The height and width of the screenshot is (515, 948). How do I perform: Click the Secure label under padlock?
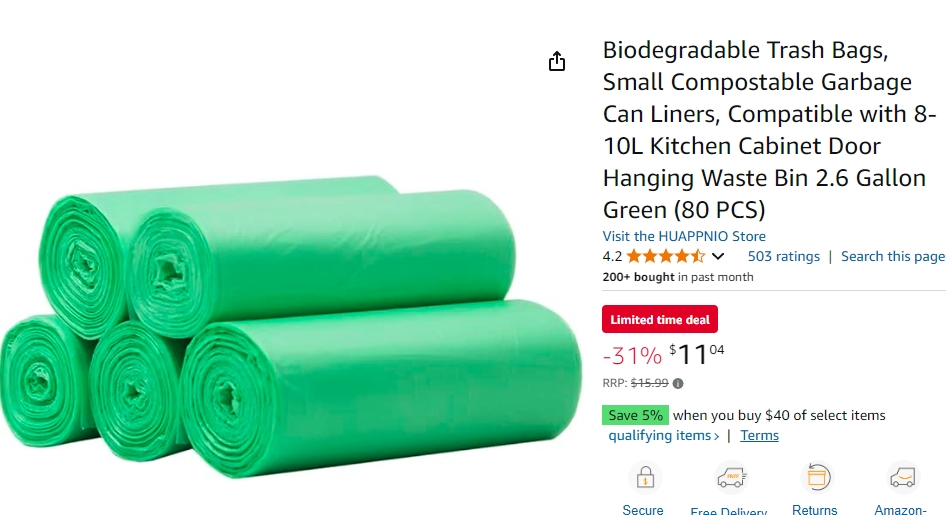643,510
